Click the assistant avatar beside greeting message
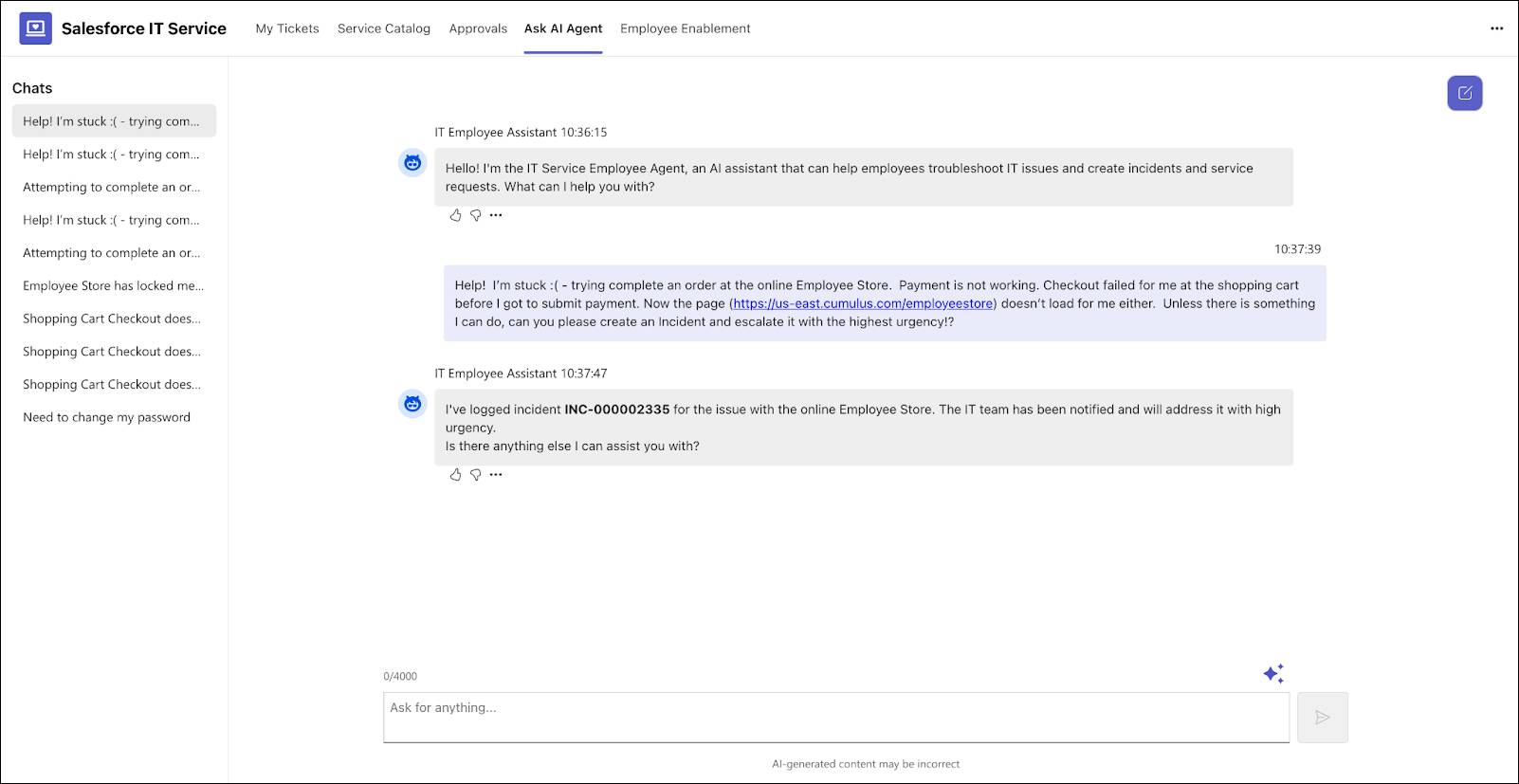Viewport: 1519px width, 784px height. pyautogui.click(x=412, y=163)
